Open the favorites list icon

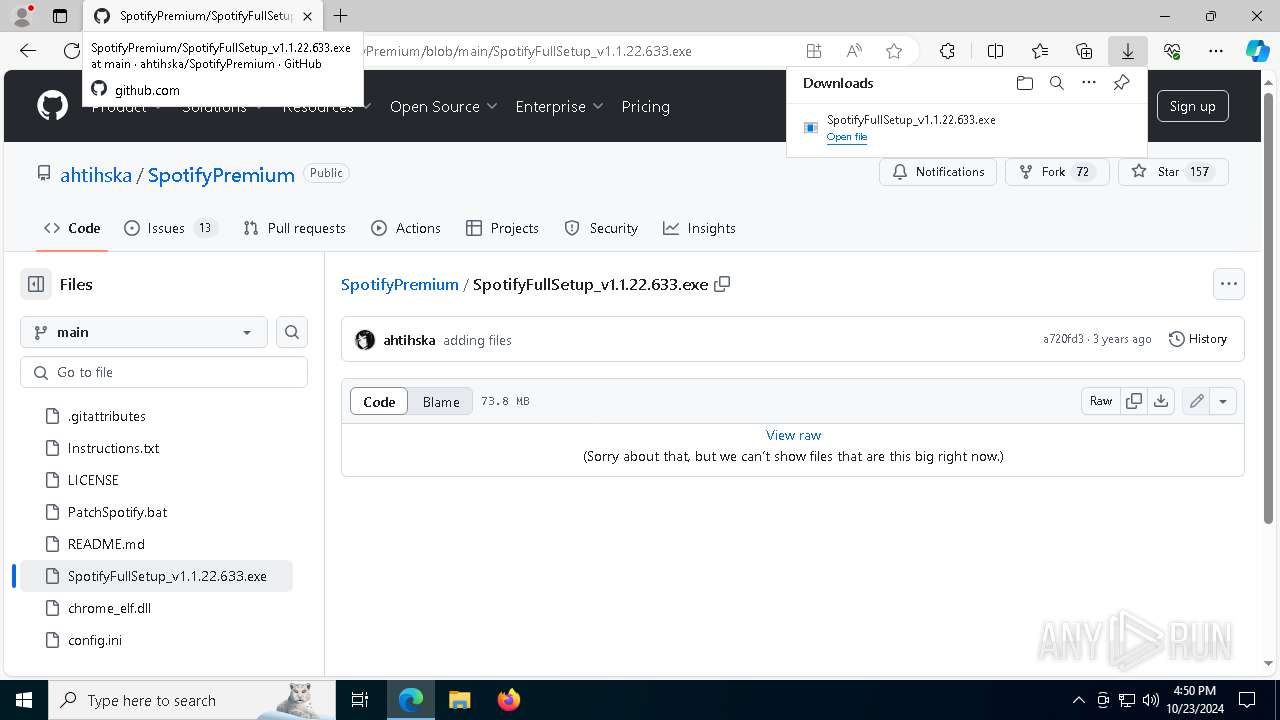tap(1040, 51)
